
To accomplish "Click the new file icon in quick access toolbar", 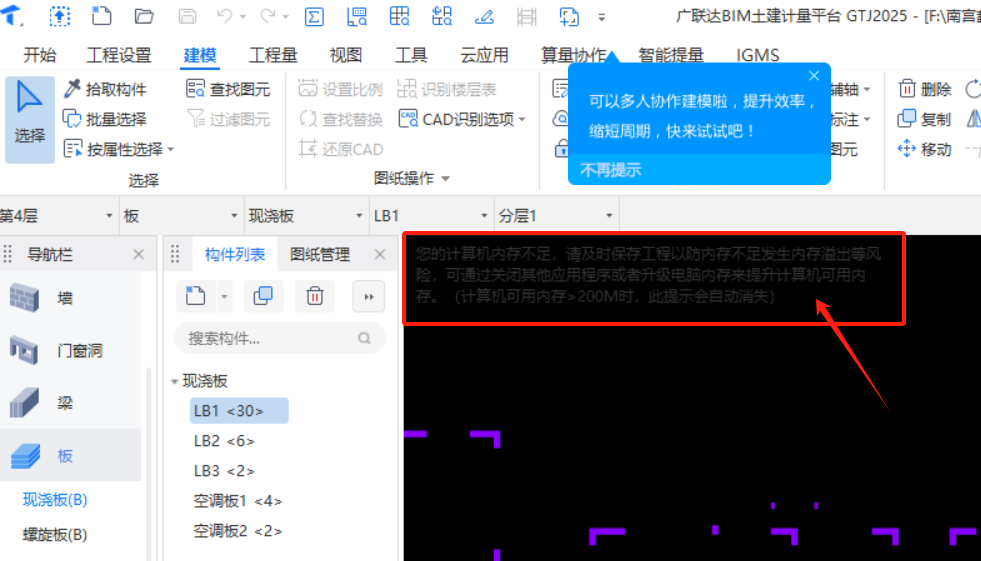I will (x=101, y=16).
